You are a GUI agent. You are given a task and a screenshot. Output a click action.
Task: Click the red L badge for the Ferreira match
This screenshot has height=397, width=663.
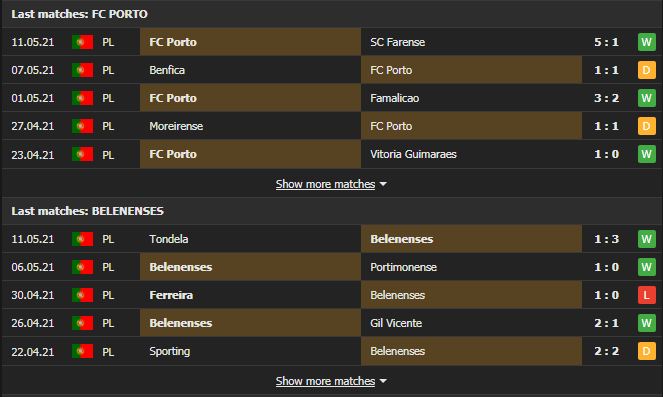(647, 295)
